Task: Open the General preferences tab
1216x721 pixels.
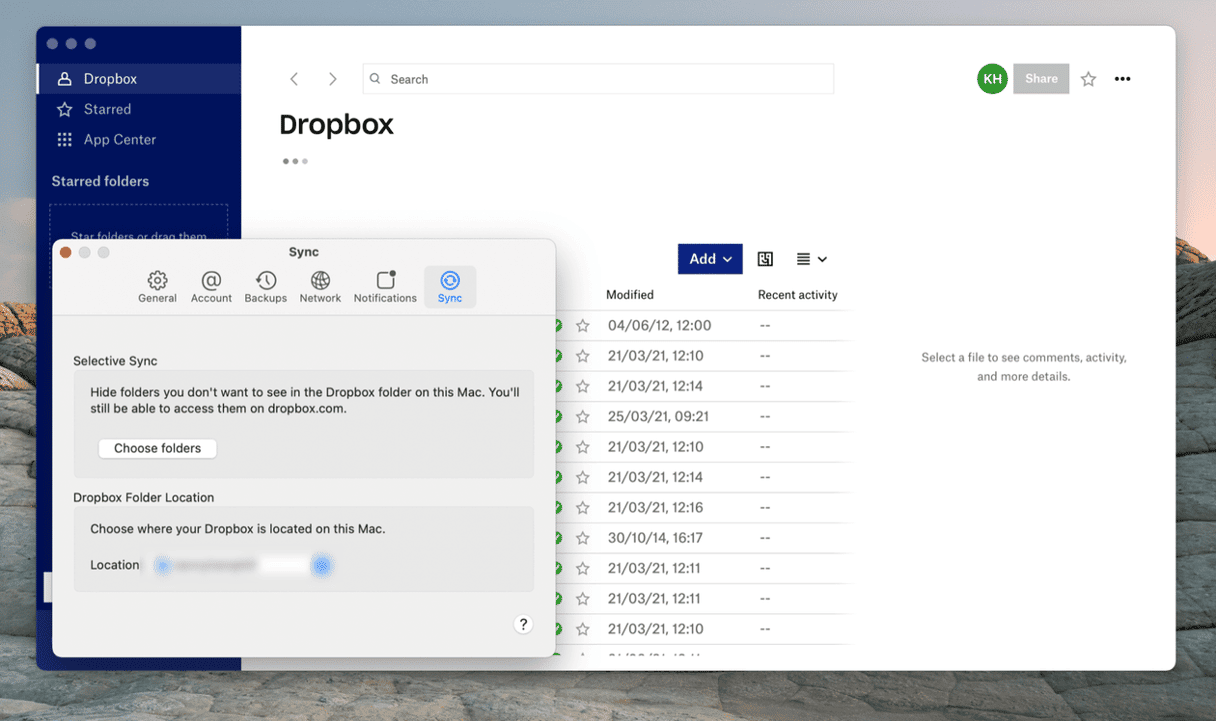Action: click(x=157, y=286)
